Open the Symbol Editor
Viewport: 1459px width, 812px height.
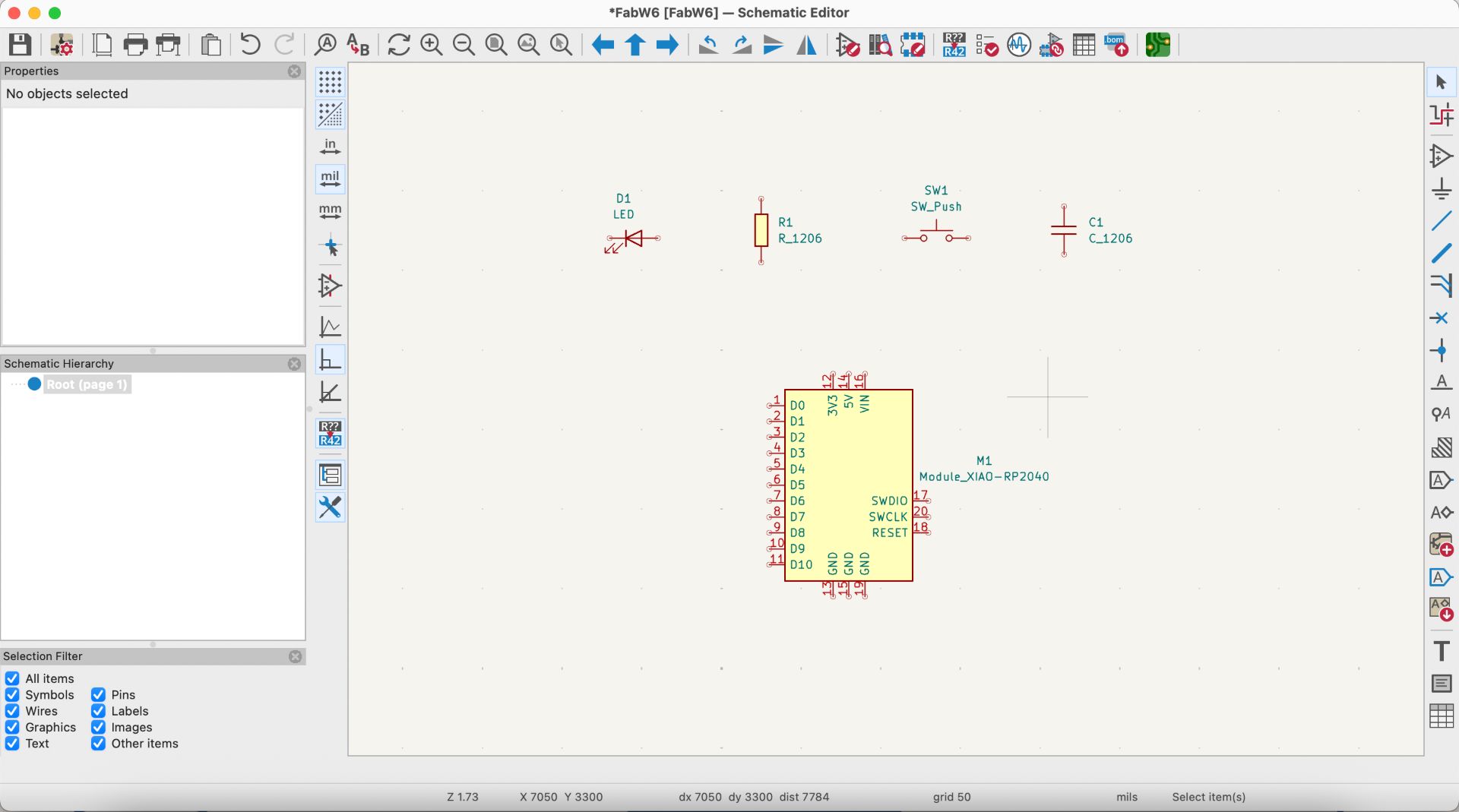click(x=847, y=45)
